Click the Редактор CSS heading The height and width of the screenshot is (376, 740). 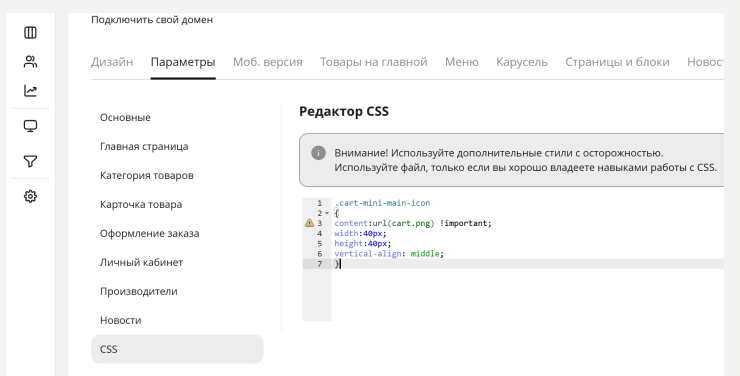(344, 111)
